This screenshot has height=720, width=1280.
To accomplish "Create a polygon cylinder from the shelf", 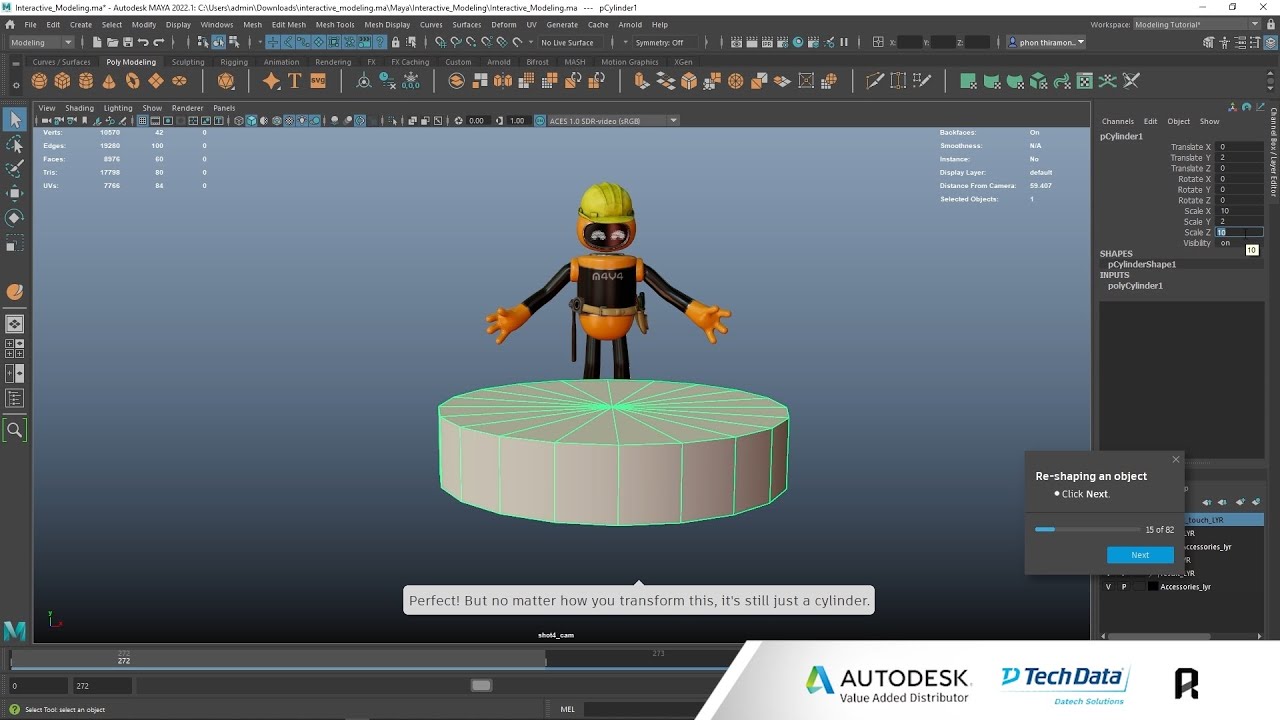I will (86, 81).
